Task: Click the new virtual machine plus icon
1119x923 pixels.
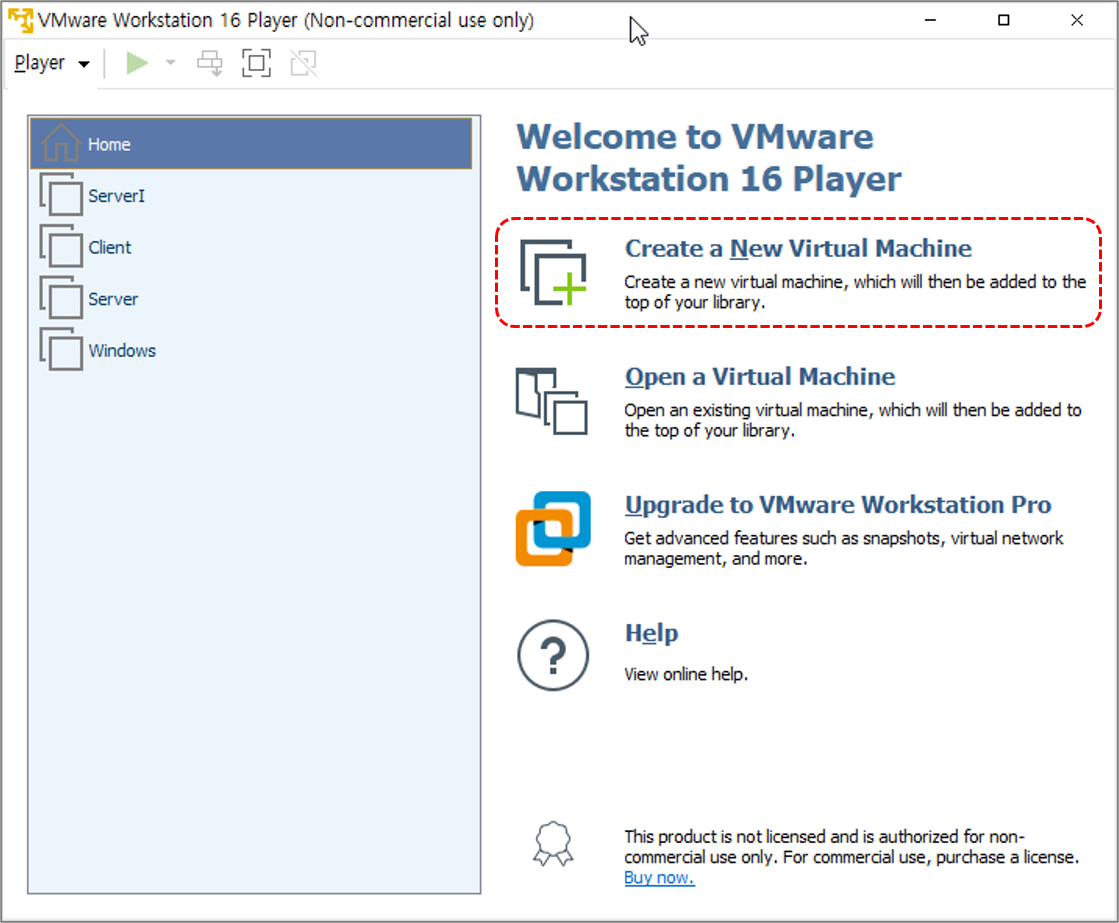Action: (x=553, y=273)
